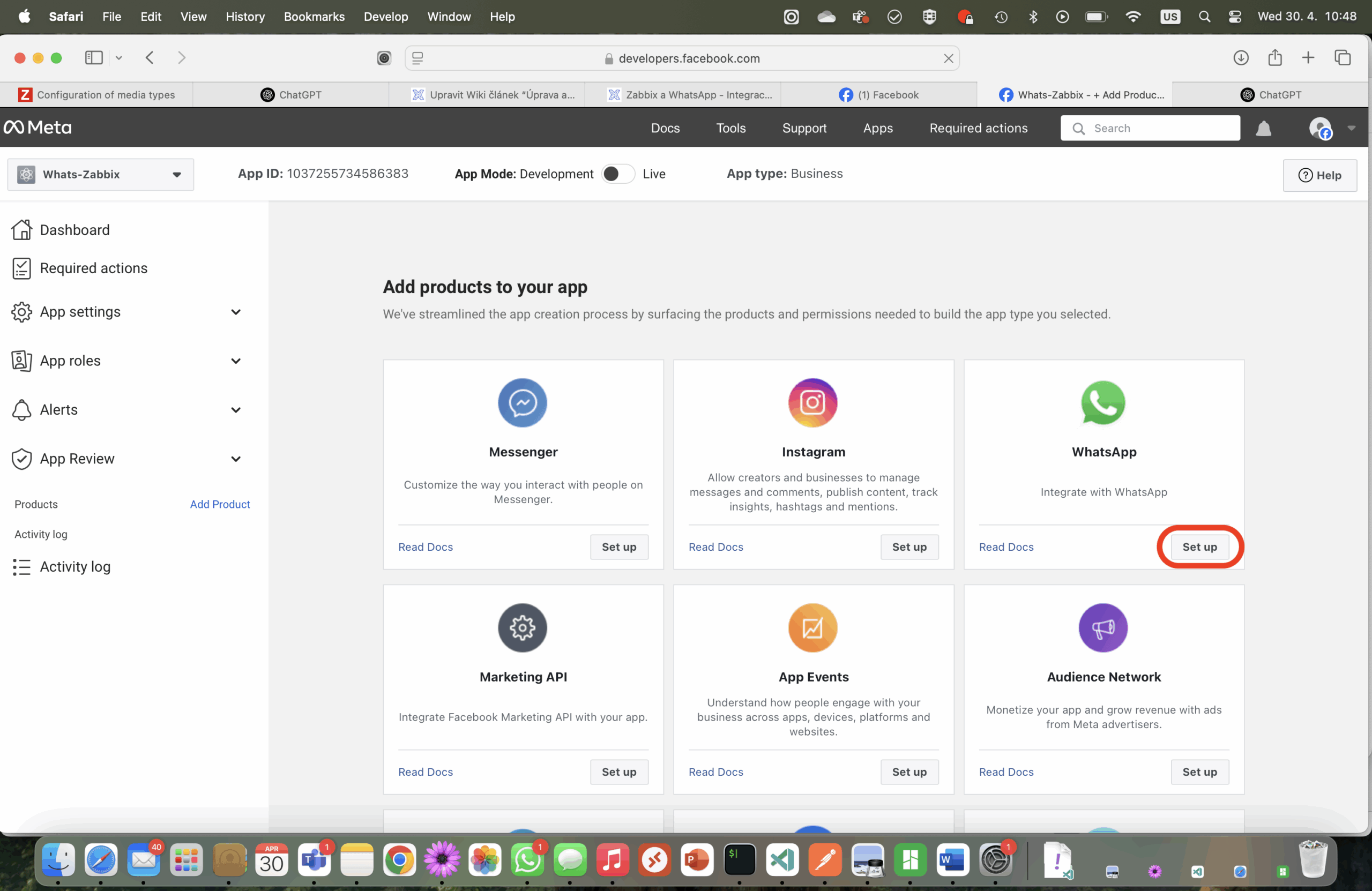Open the Safari Develop menu

coord(386,17)
